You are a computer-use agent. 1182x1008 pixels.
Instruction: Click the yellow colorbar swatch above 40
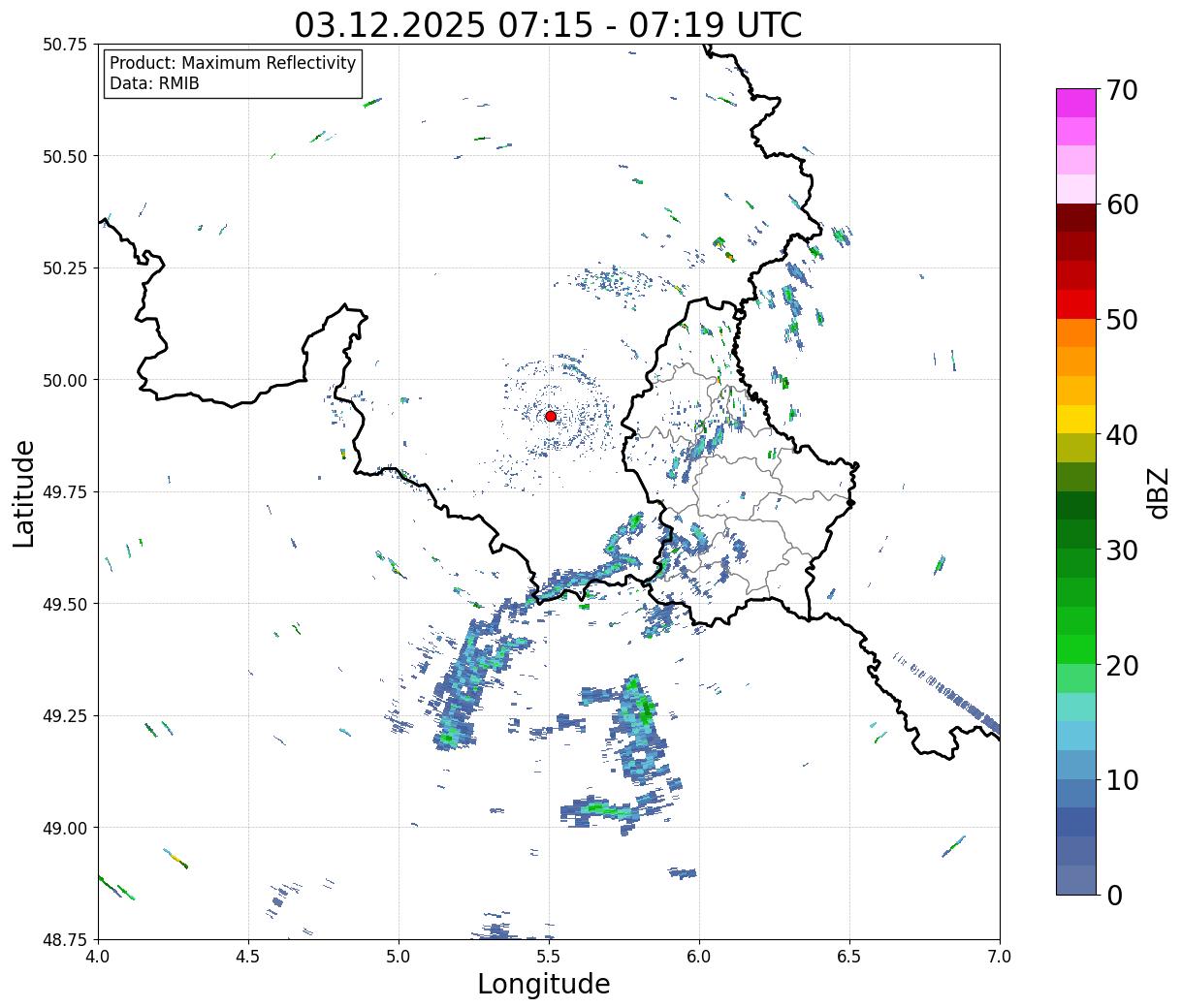pos(1076,420)
